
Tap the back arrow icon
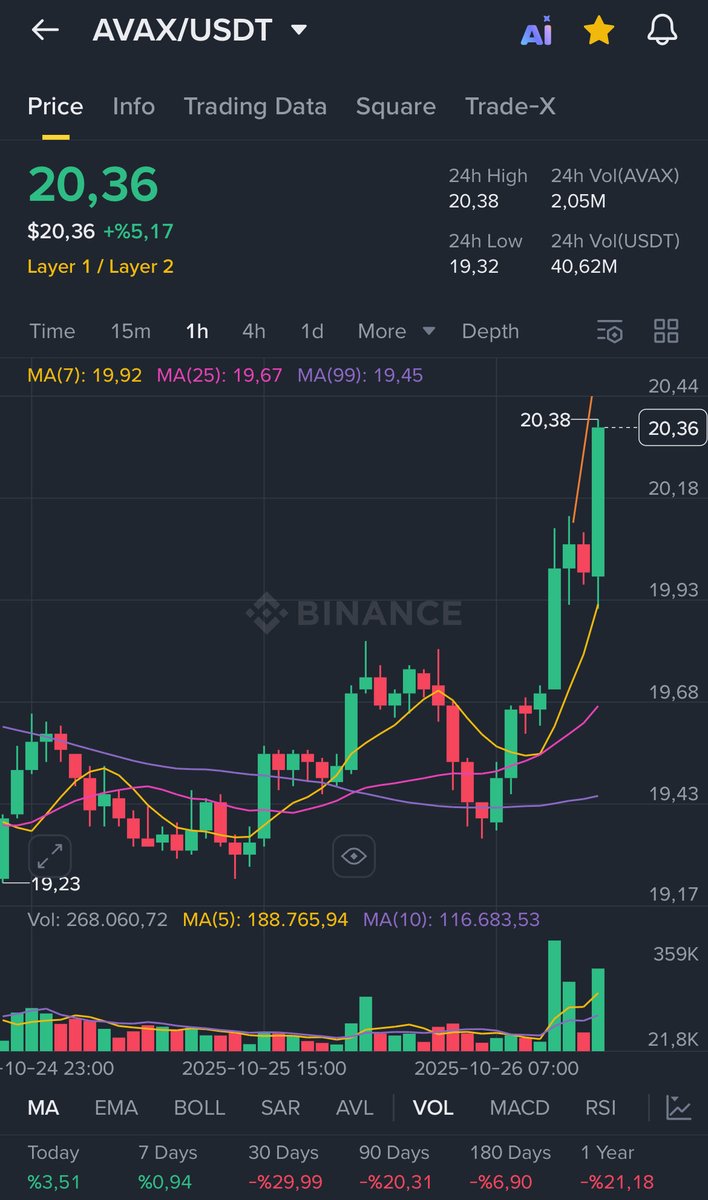tap(45, 31)
